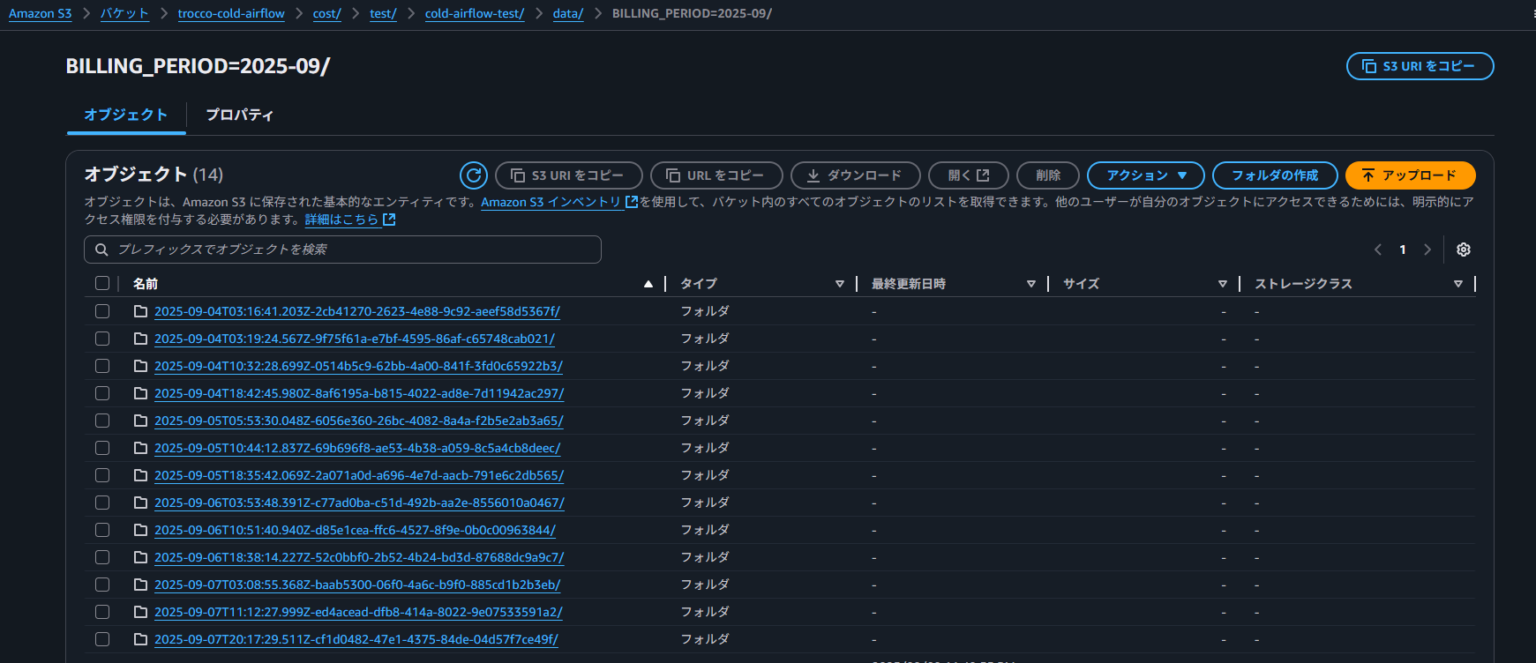
Task: Click the S3 URI copy button in header
Action: tap(1419, 67)
